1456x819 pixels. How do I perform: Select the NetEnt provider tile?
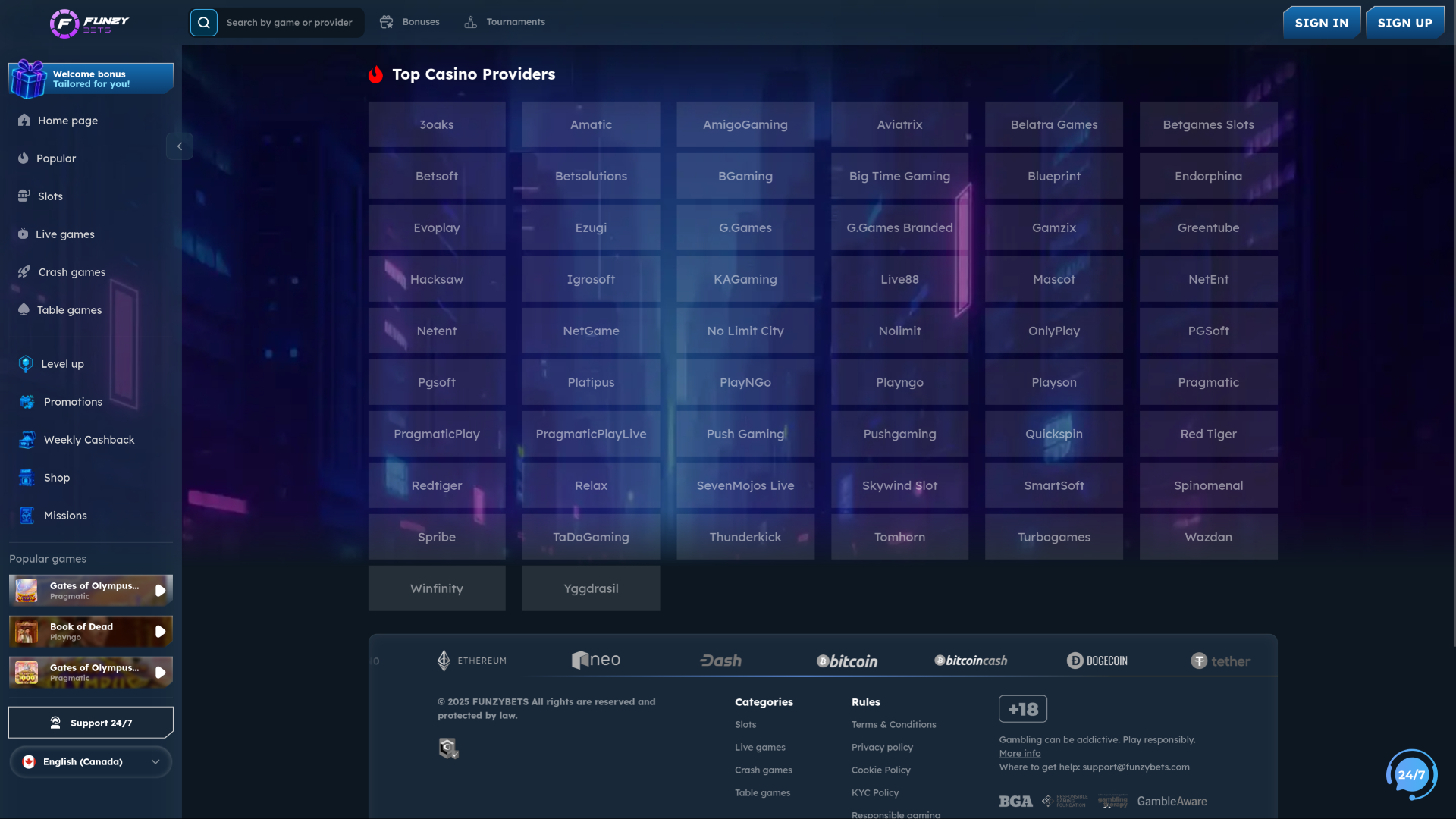1207,279
